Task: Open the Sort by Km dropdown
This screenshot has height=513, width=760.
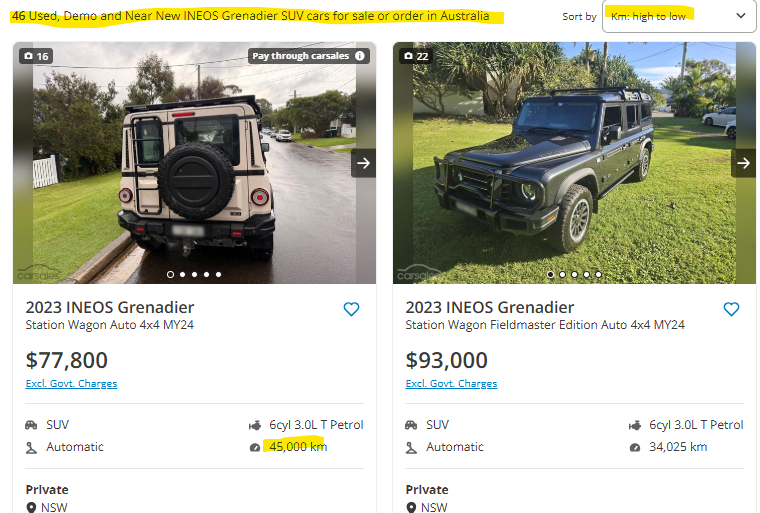Action: (679, 16)
